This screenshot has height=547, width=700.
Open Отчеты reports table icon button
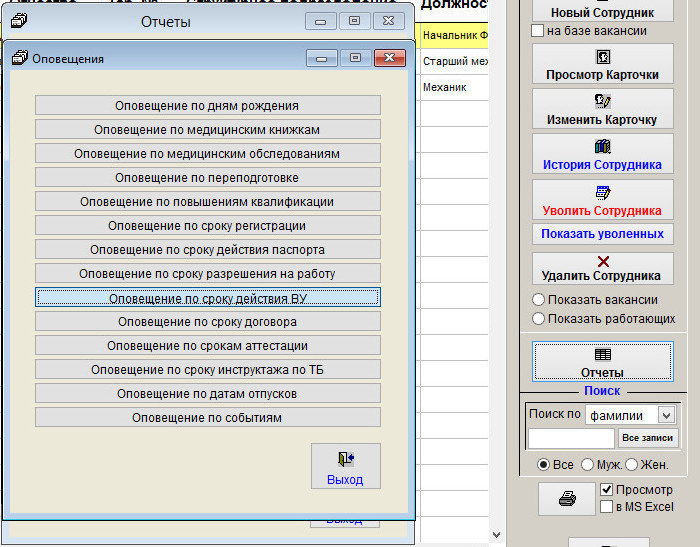[x=602, y=362]
